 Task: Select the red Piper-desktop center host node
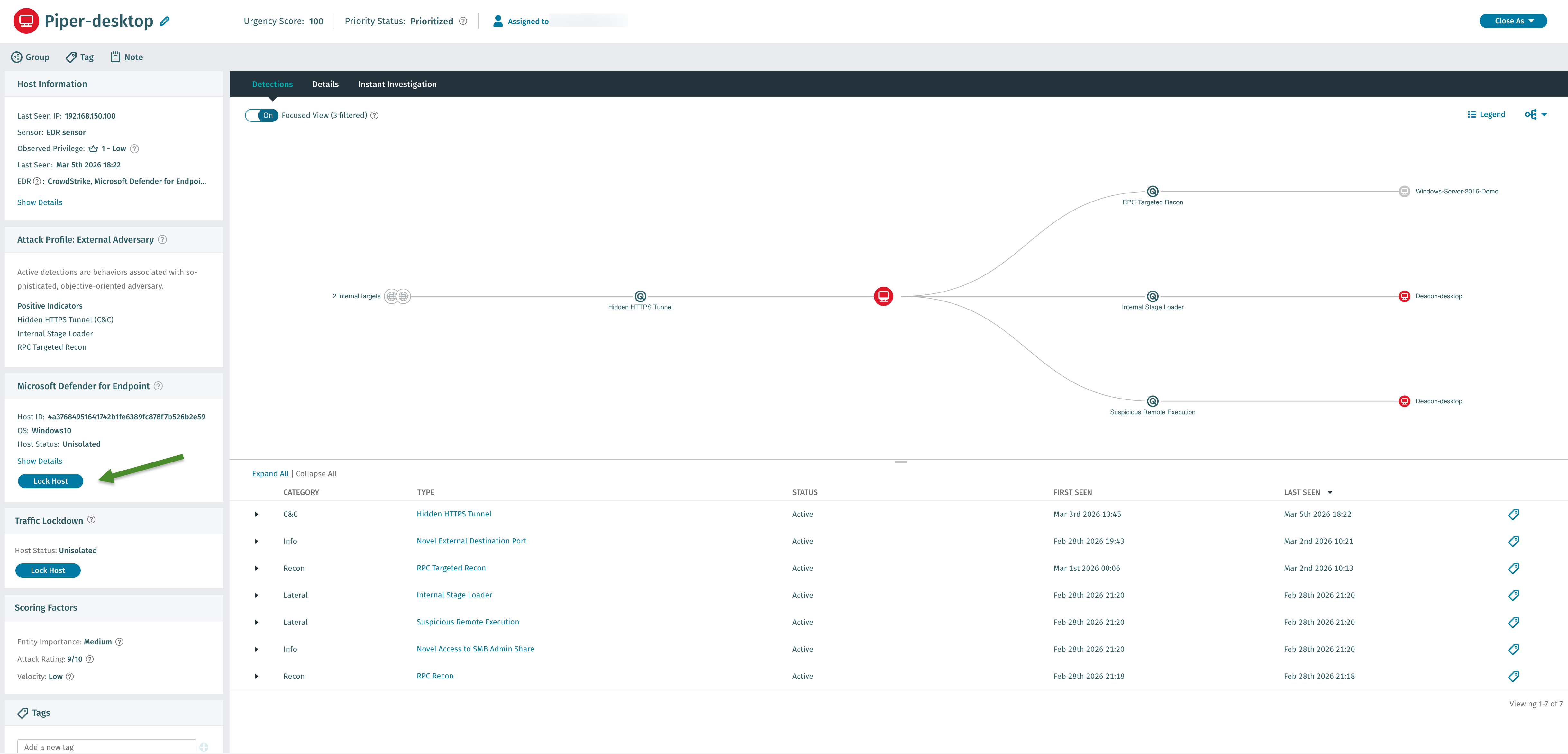(x=883, y=296)
